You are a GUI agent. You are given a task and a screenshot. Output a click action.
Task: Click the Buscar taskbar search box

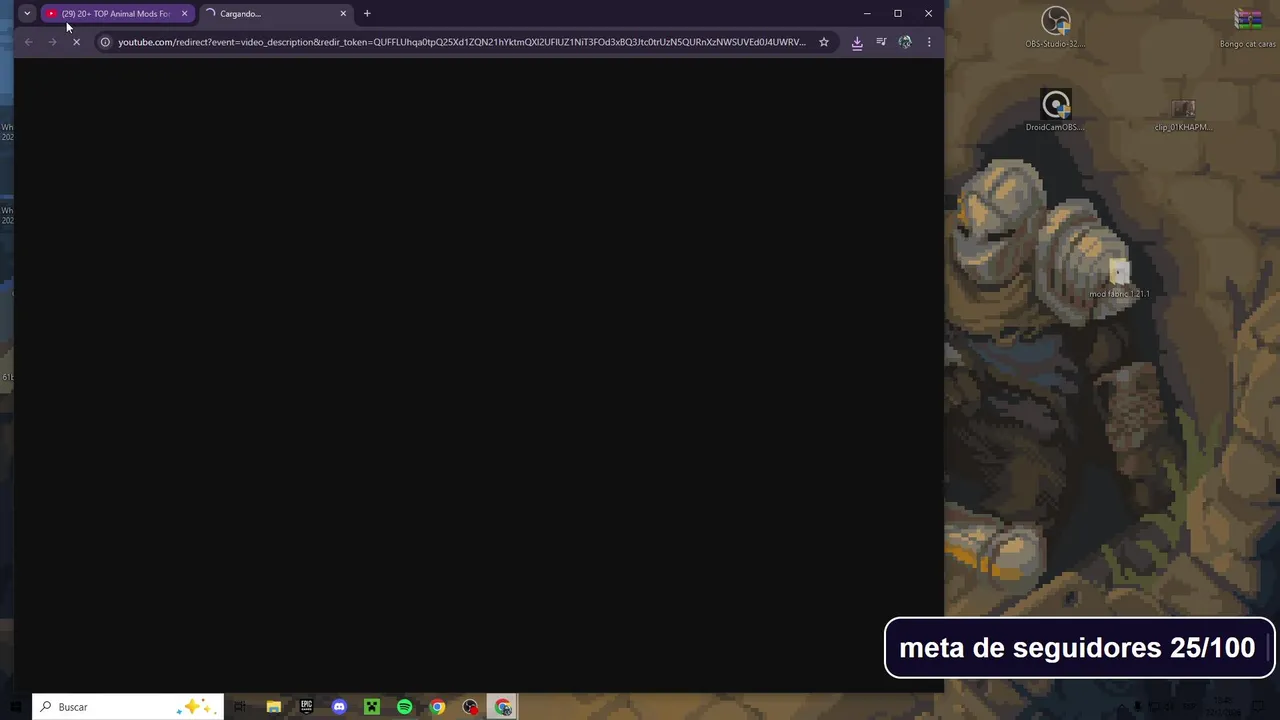pos(128,707)
